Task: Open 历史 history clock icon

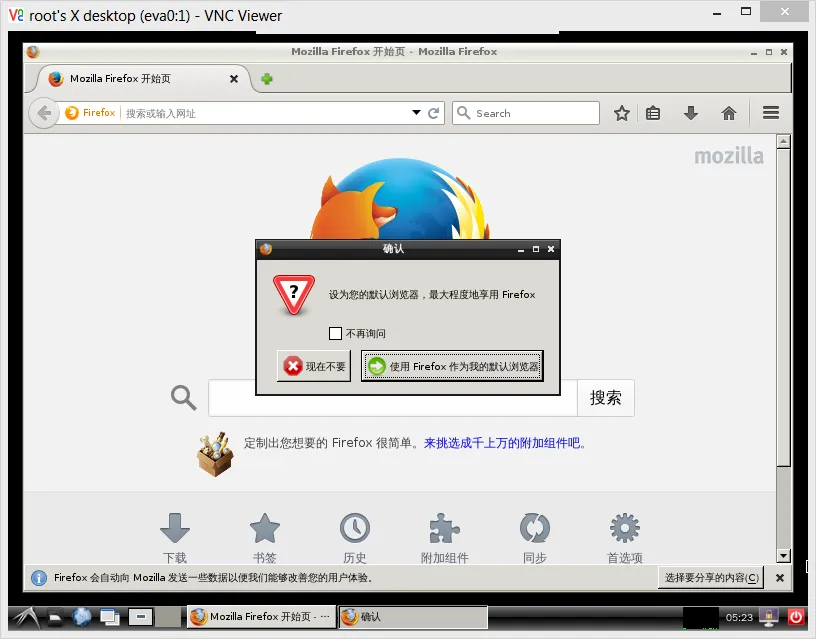Action: (x=355, y=528)
